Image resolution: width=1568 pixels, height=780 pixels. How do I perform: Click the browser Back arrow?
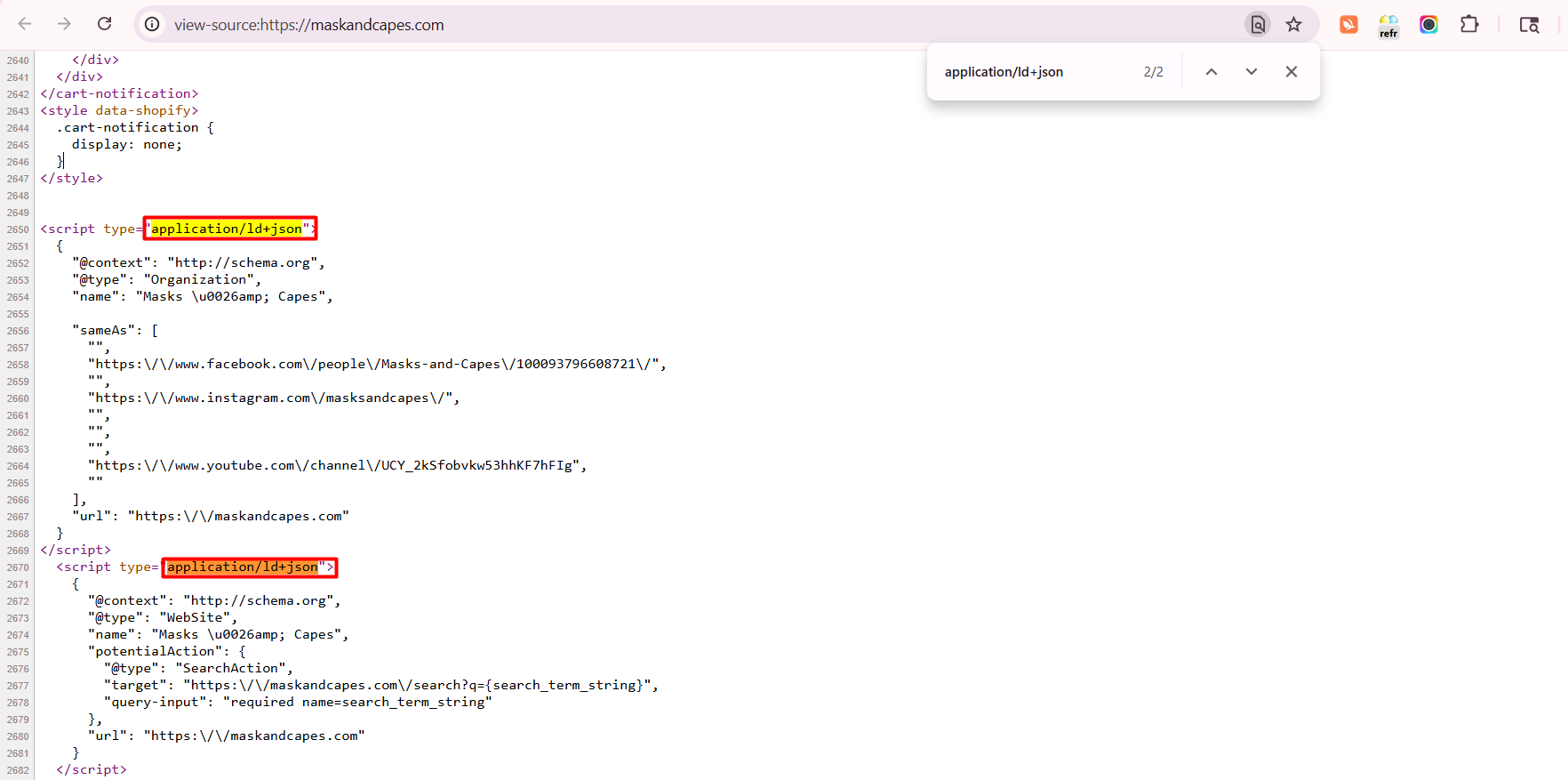(25, 24)
